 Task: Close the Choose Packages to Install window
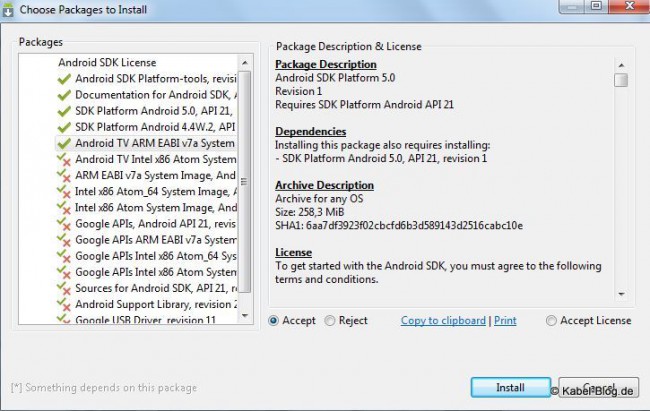point(630,6)
